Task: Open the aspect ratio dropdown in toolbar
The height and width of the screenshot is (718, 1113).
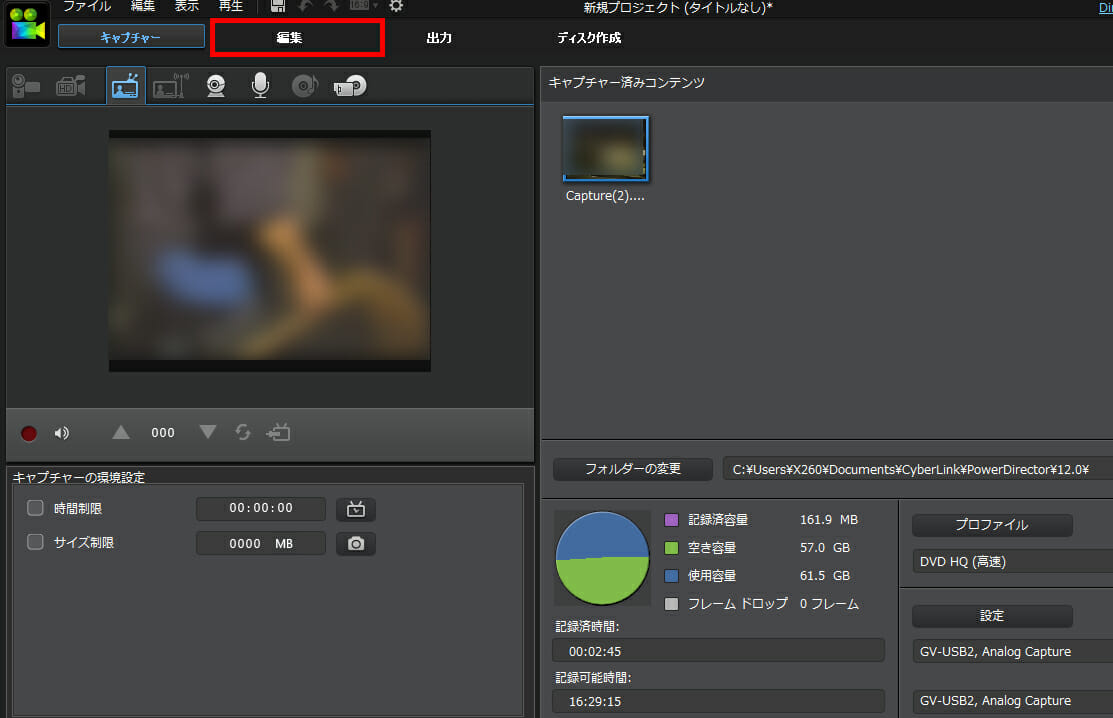Action: point(364,6)
